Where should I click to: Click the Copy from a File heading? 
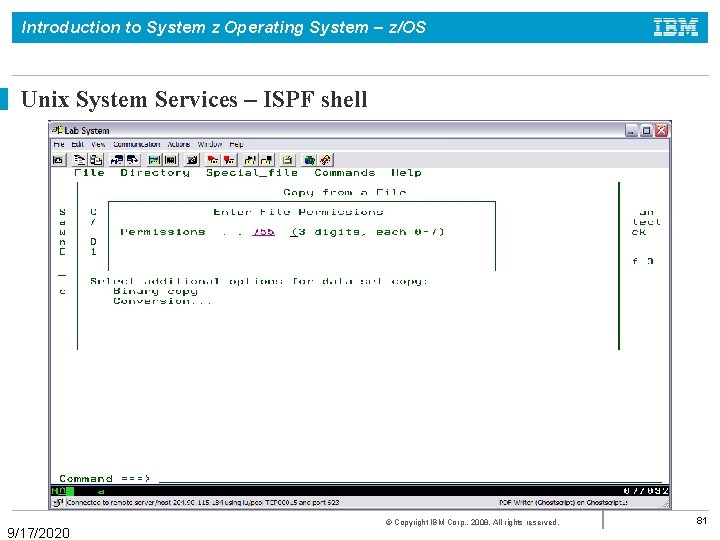coord(345,192)
